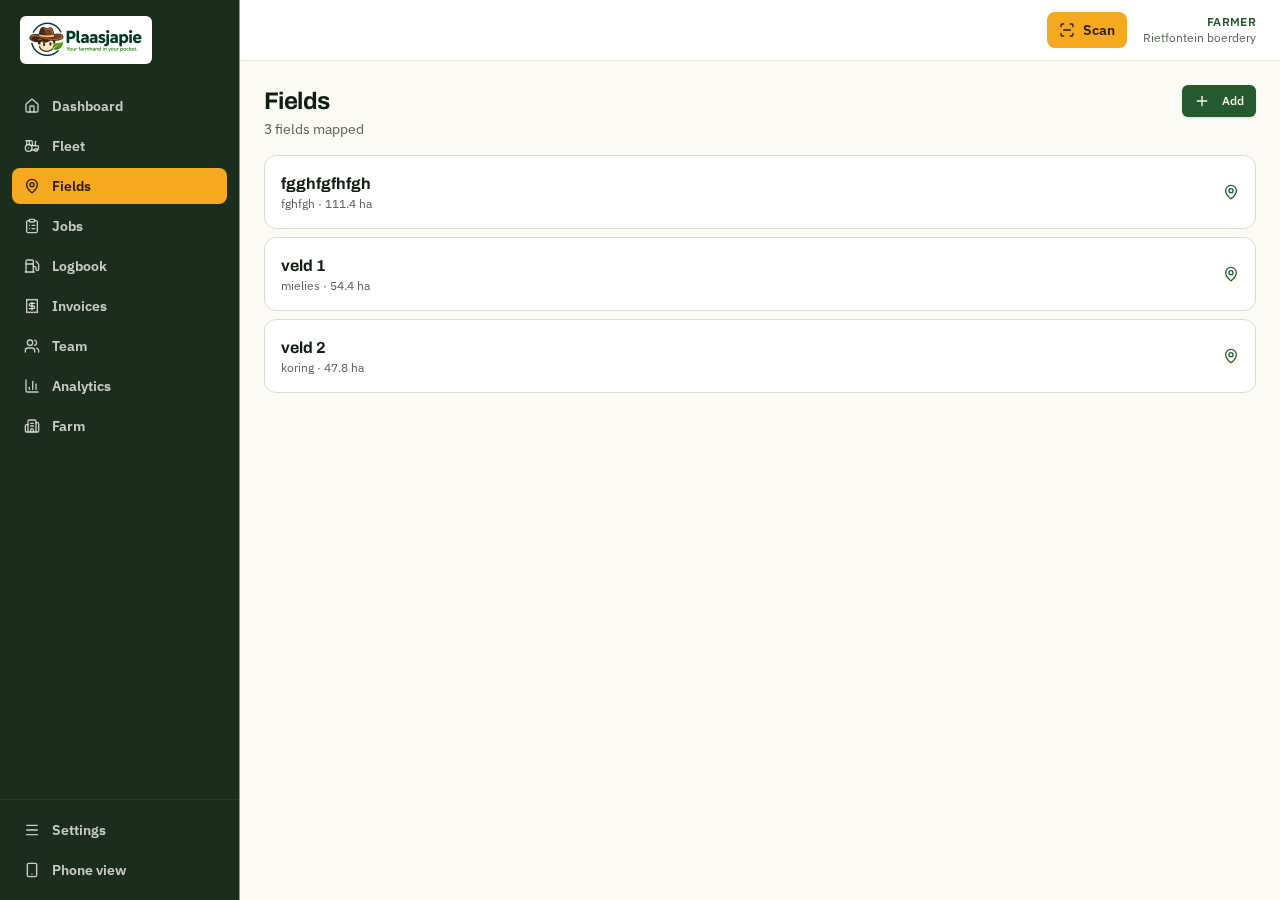1280x900 pixels.
Task: Click the Fleet tractor icon
Action: coord(32,146)
